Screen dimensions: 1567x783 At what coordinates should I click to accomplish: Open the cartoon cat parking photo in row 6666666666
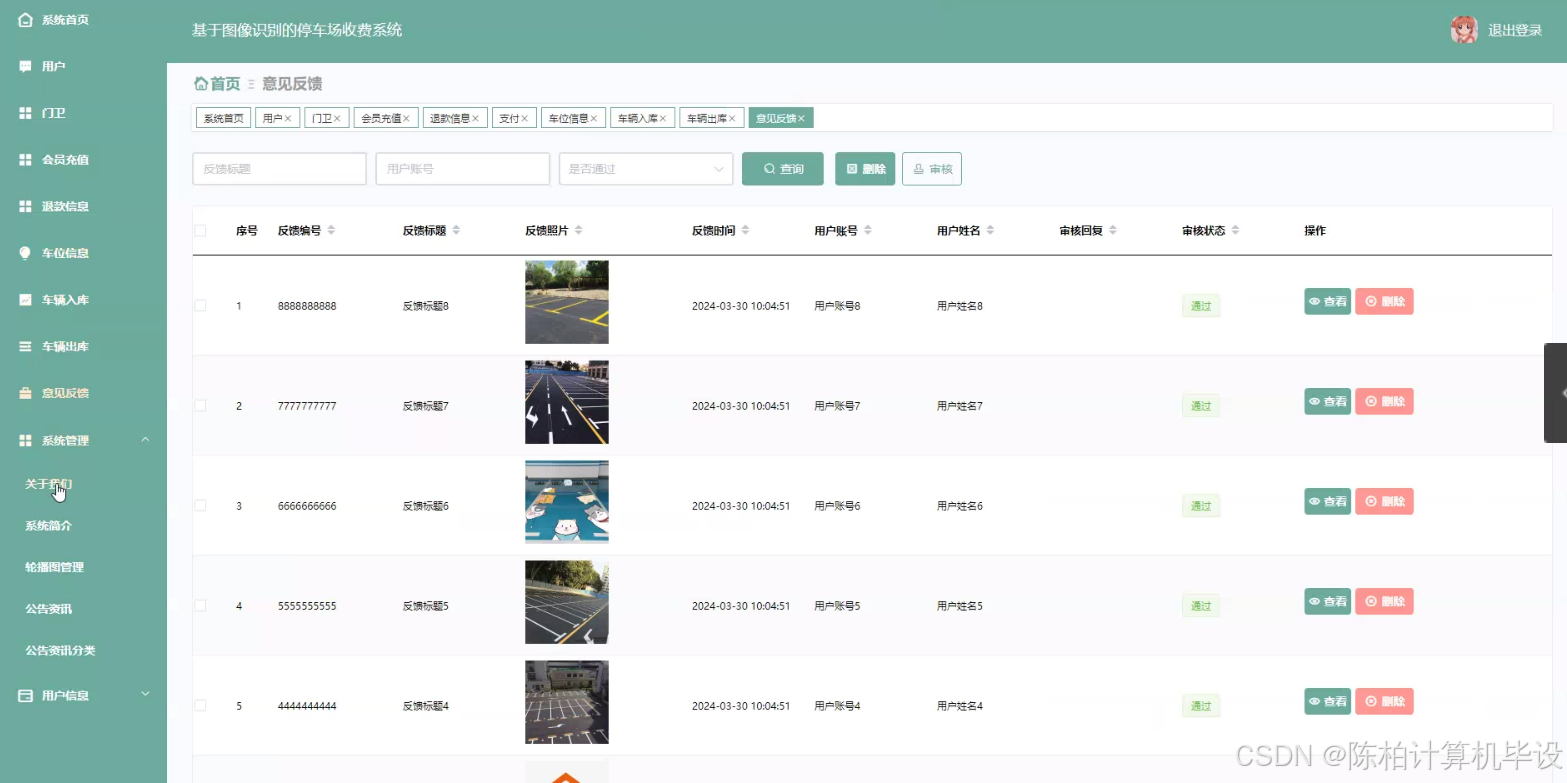[x=567, y=502]
